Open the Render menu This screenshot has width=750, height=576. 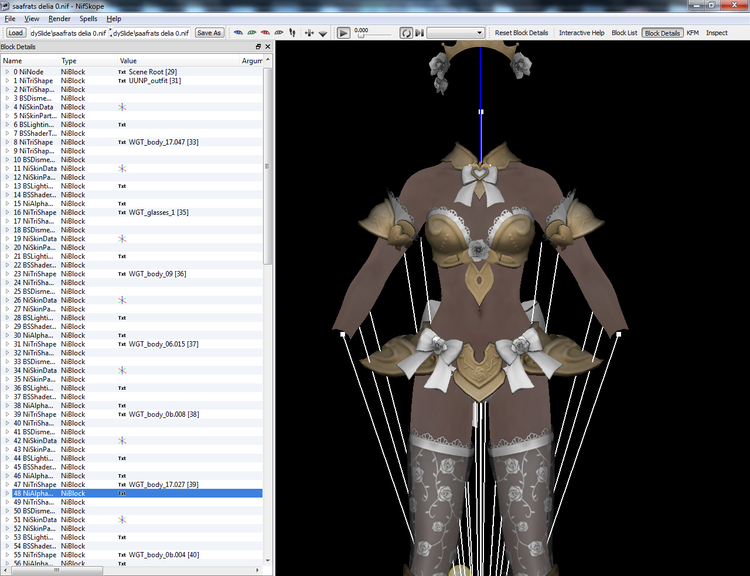[x=59, y=19]
